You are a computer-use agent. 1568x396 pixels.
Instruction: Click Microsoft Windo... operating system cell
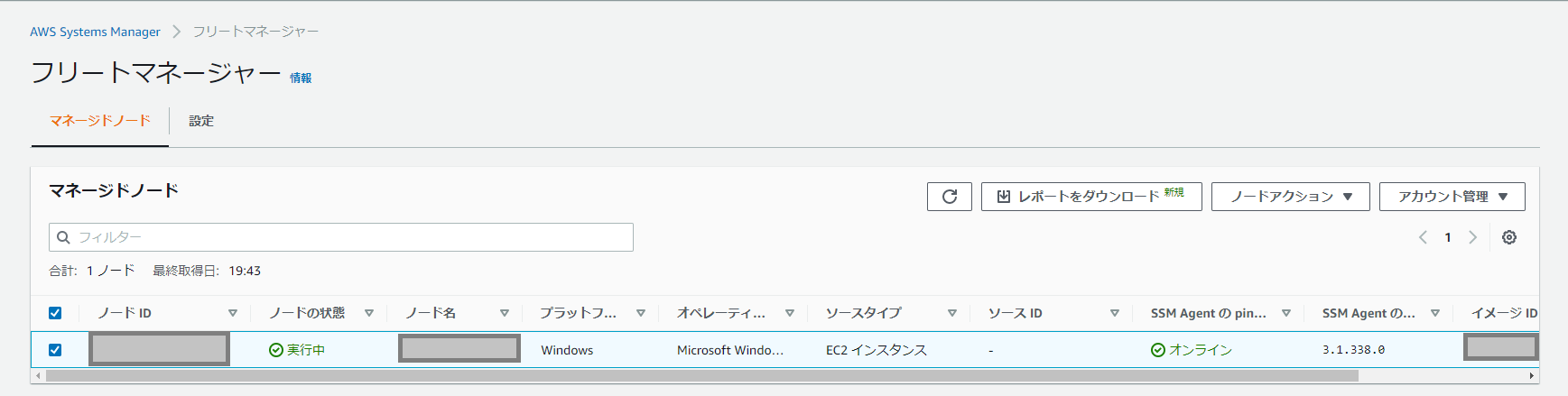730,350
